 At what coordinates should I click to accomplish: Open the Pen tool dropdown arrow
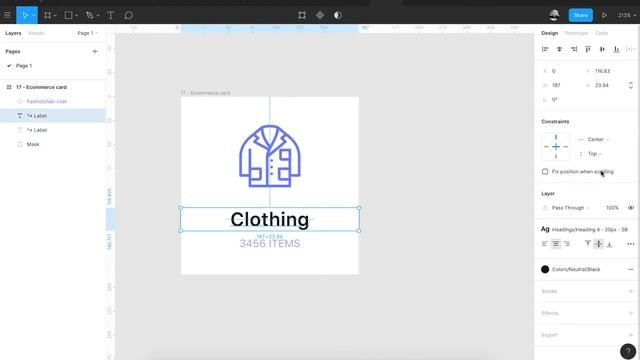98,16
